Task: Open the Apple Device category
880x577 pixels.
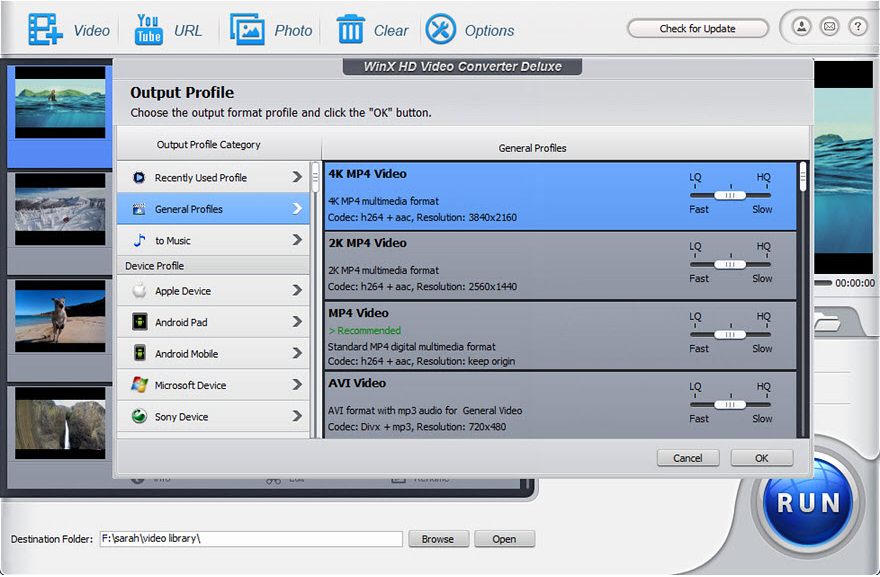Action: tap(213, 290)
